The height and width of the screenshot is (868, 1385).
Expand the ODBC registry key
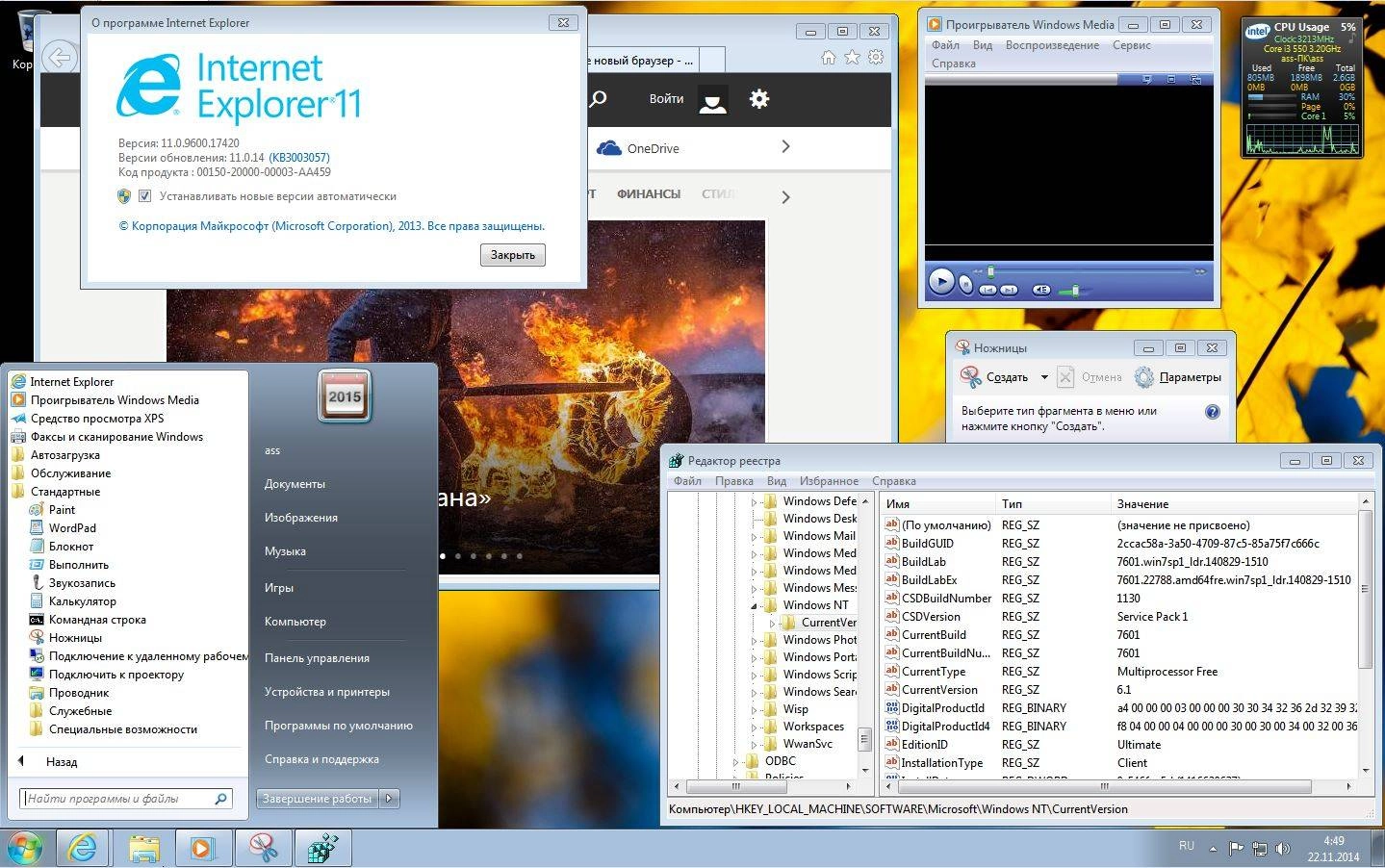point(736,761)
